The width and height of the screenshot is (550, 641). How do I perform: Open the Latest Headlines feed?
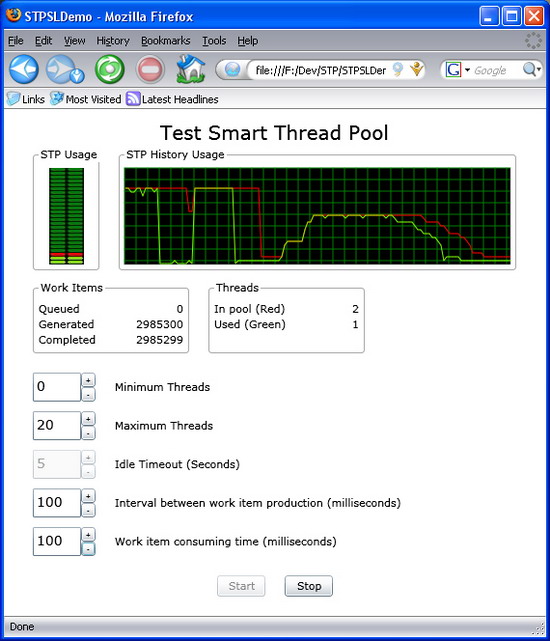[x=172, y=99]
